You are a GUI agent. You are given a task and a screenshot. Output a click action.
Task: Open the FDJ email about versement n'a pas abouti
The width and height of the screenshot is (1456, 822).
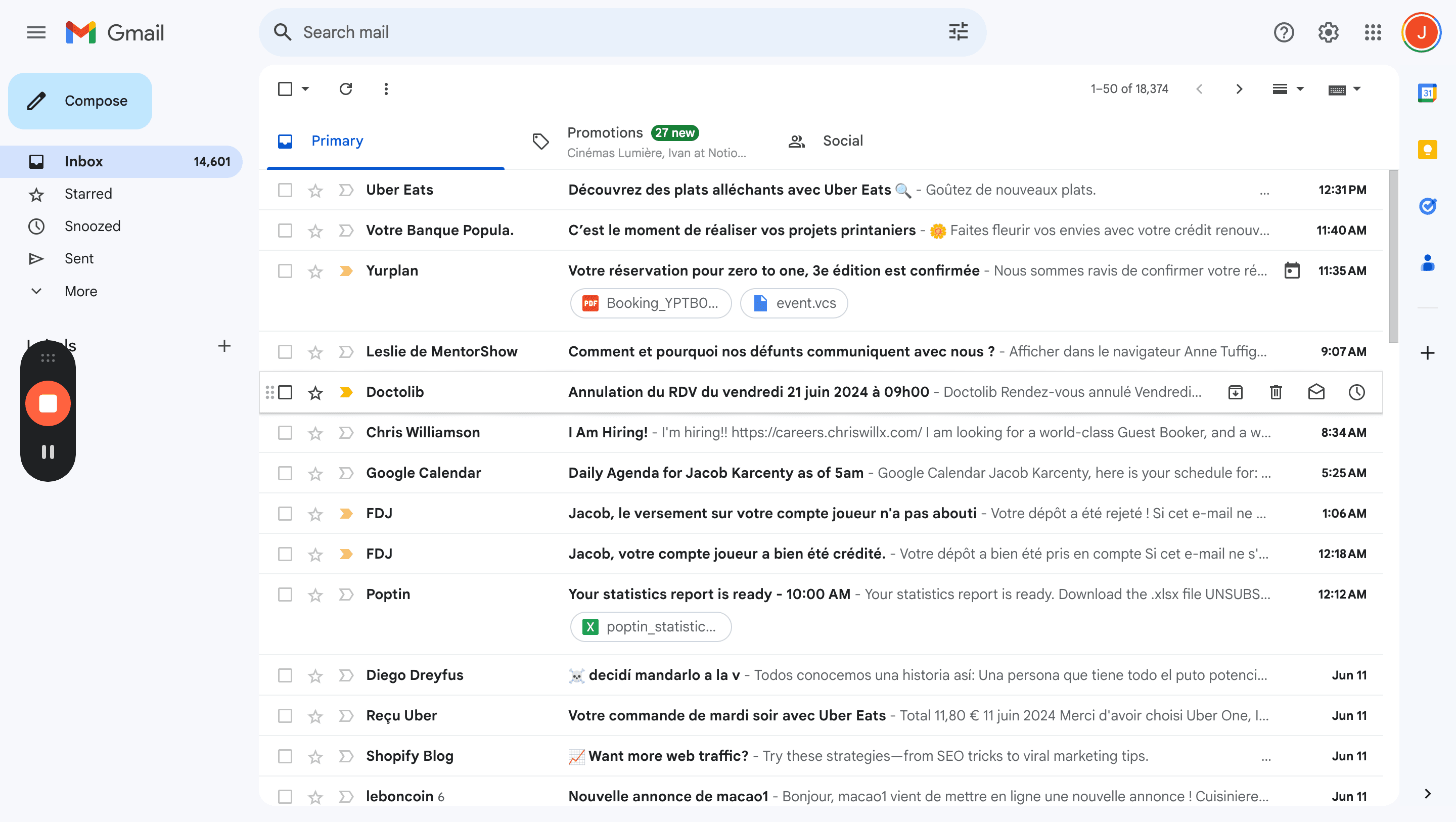tap(821, 513)
